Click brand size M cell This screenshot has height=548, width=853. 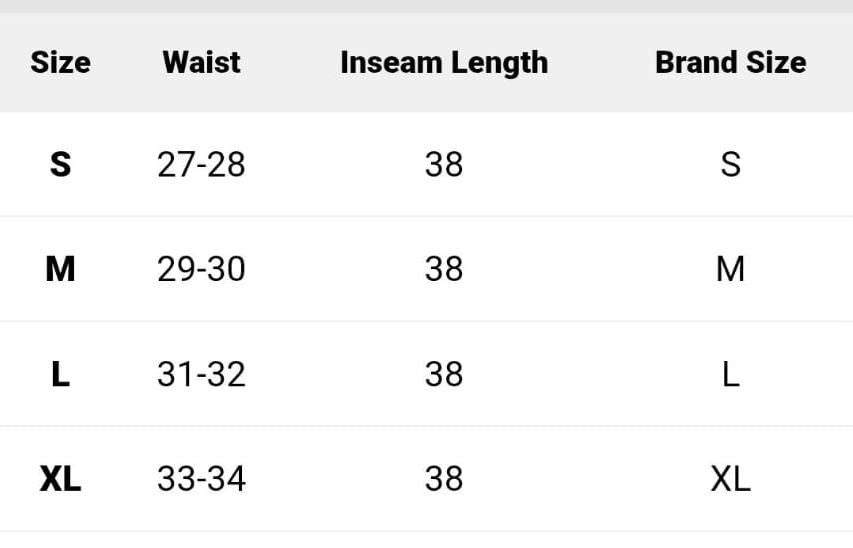(x=730, y=269)
